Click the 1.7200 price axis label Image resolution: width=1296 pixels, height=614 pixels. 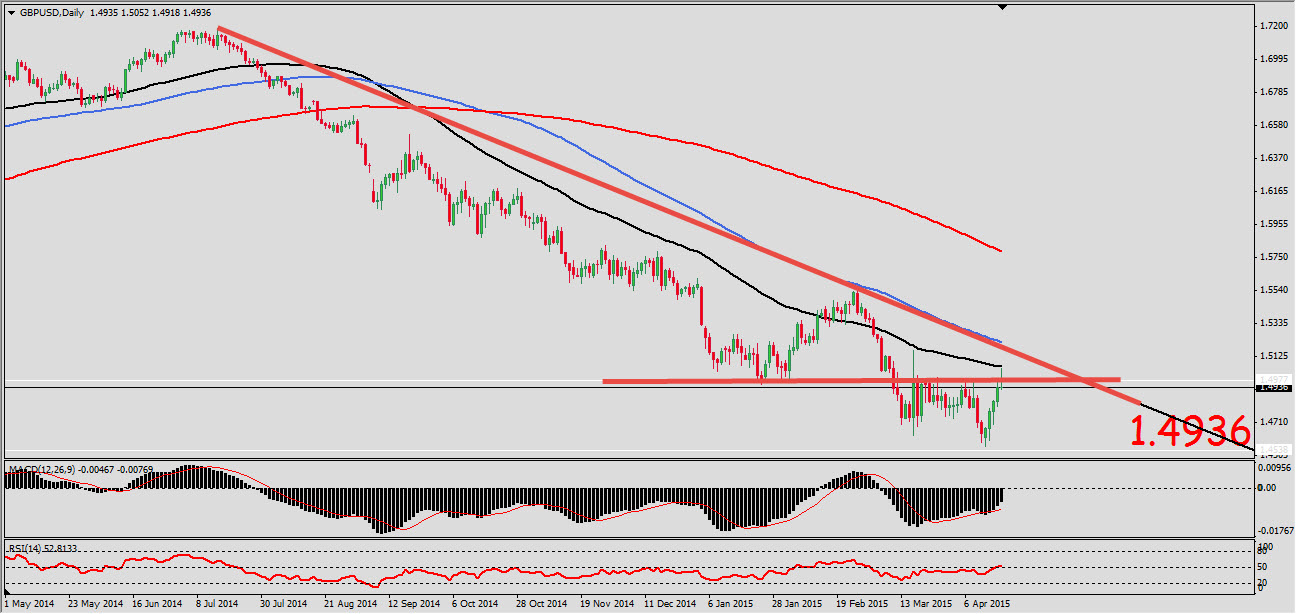pos(1274,26)
